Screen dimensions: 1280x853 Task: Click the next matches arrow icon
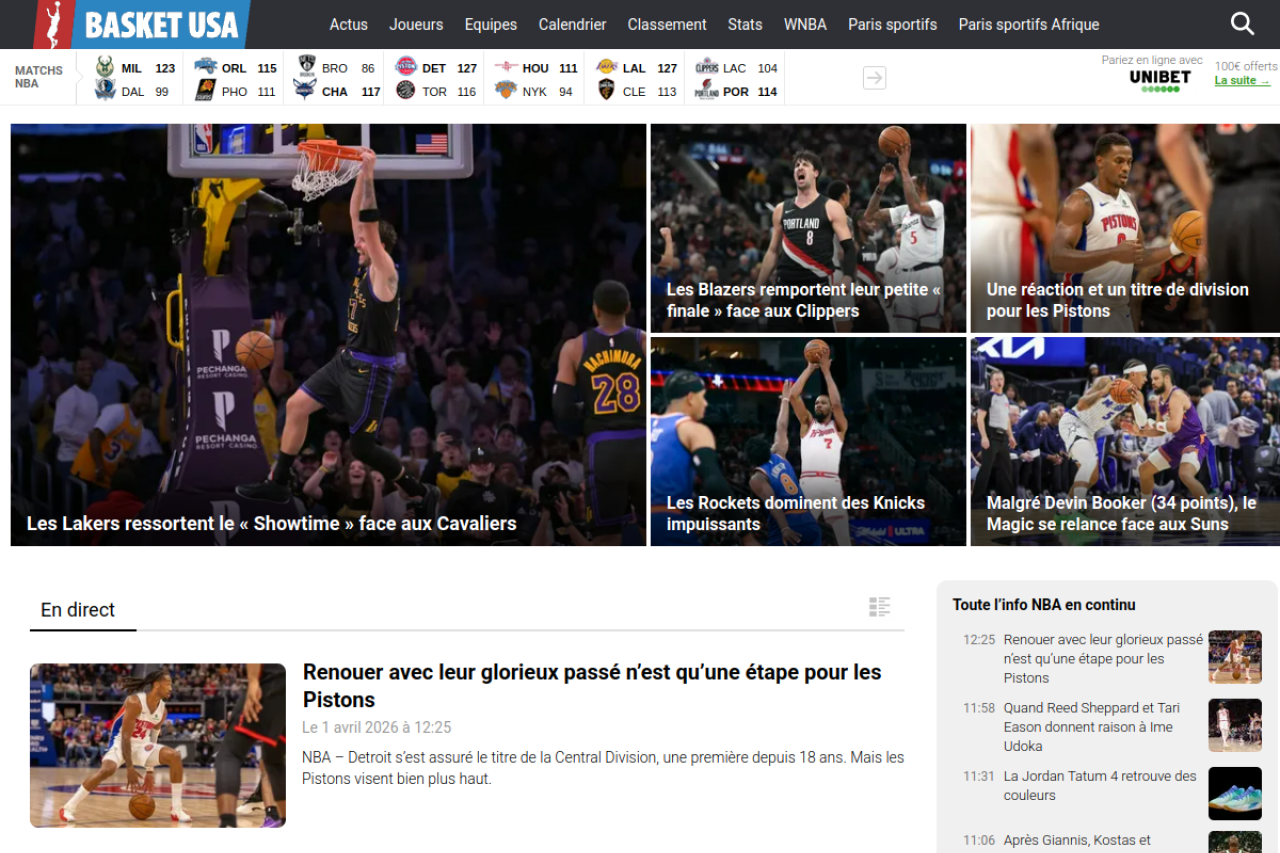click(x=874, y=78)
